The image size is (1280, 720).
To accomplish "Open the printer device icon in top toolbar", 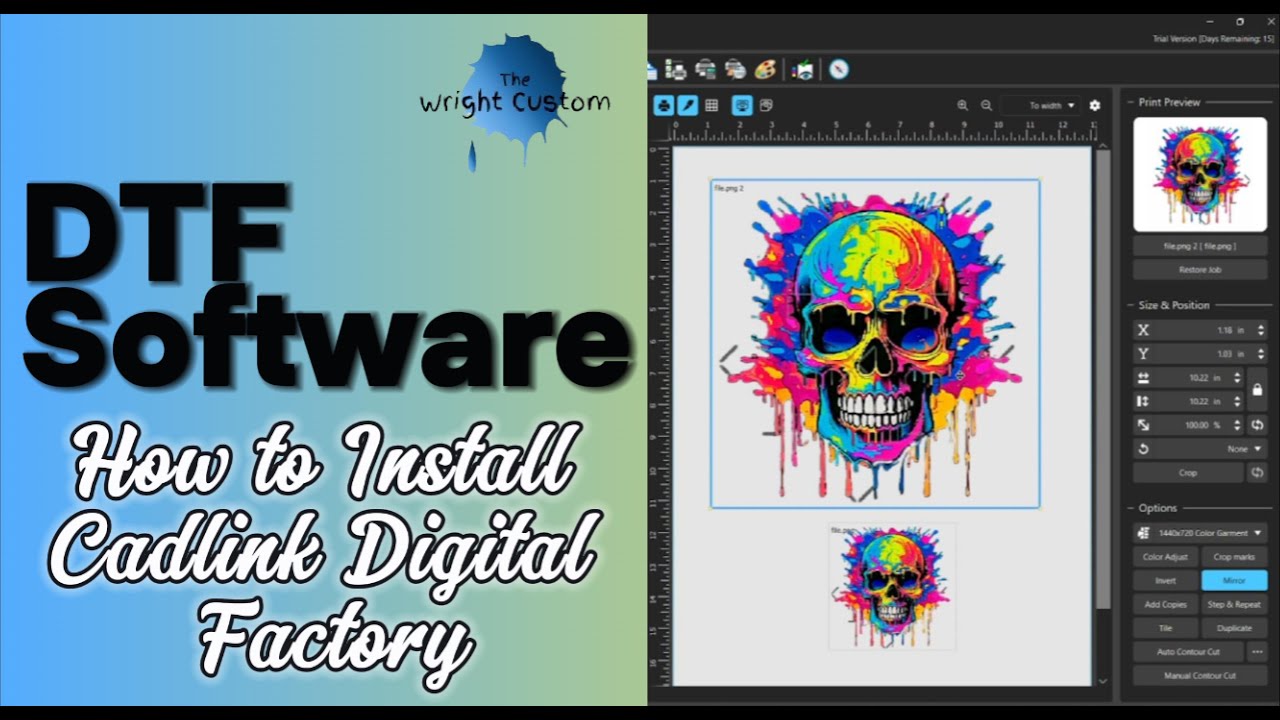I will point(706,69).
